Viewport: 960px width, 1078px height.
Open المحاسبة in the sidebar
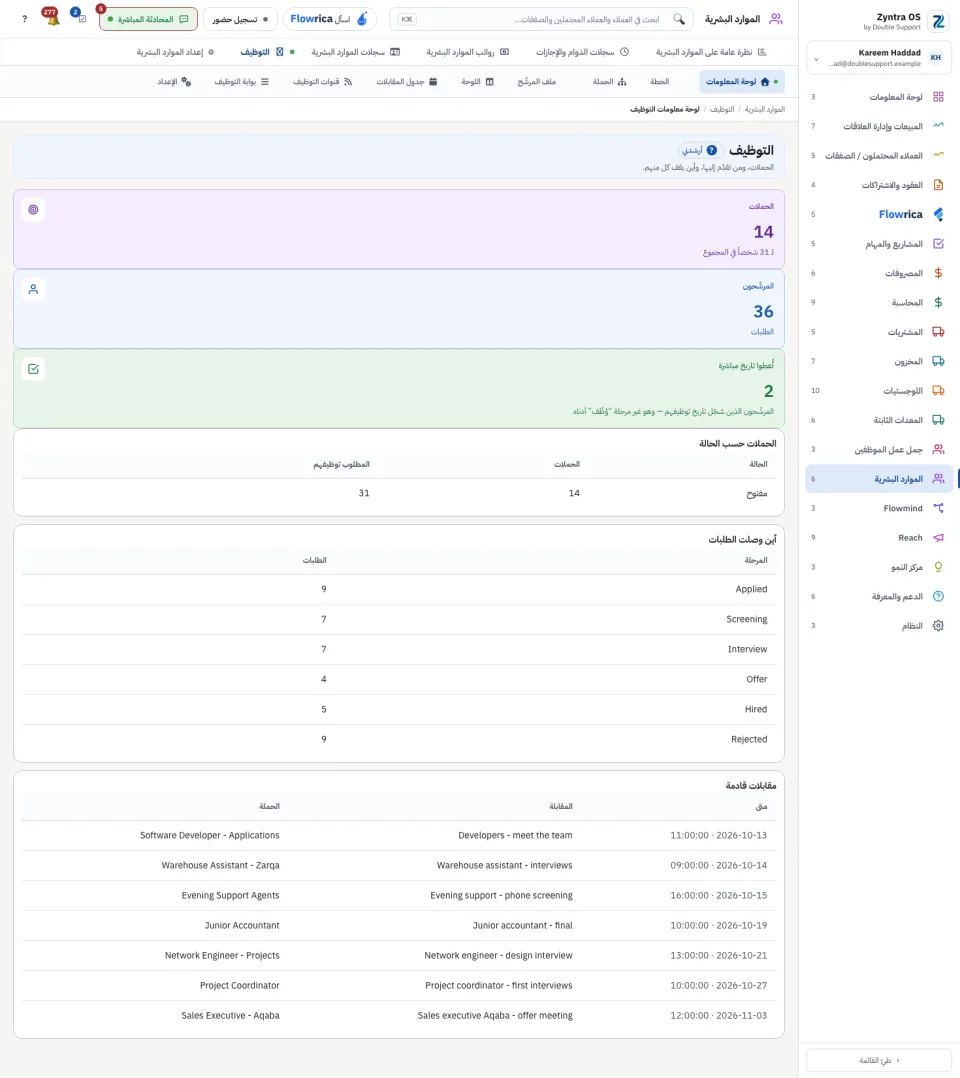click(x=880, y=302)
